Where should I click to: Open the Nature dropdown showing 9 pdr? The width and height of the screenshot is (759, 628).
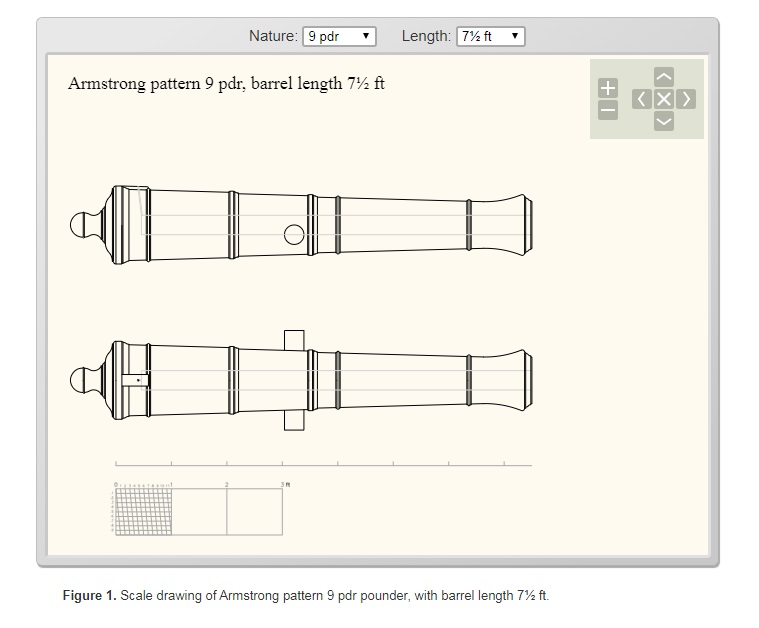(x=339, y=36)
